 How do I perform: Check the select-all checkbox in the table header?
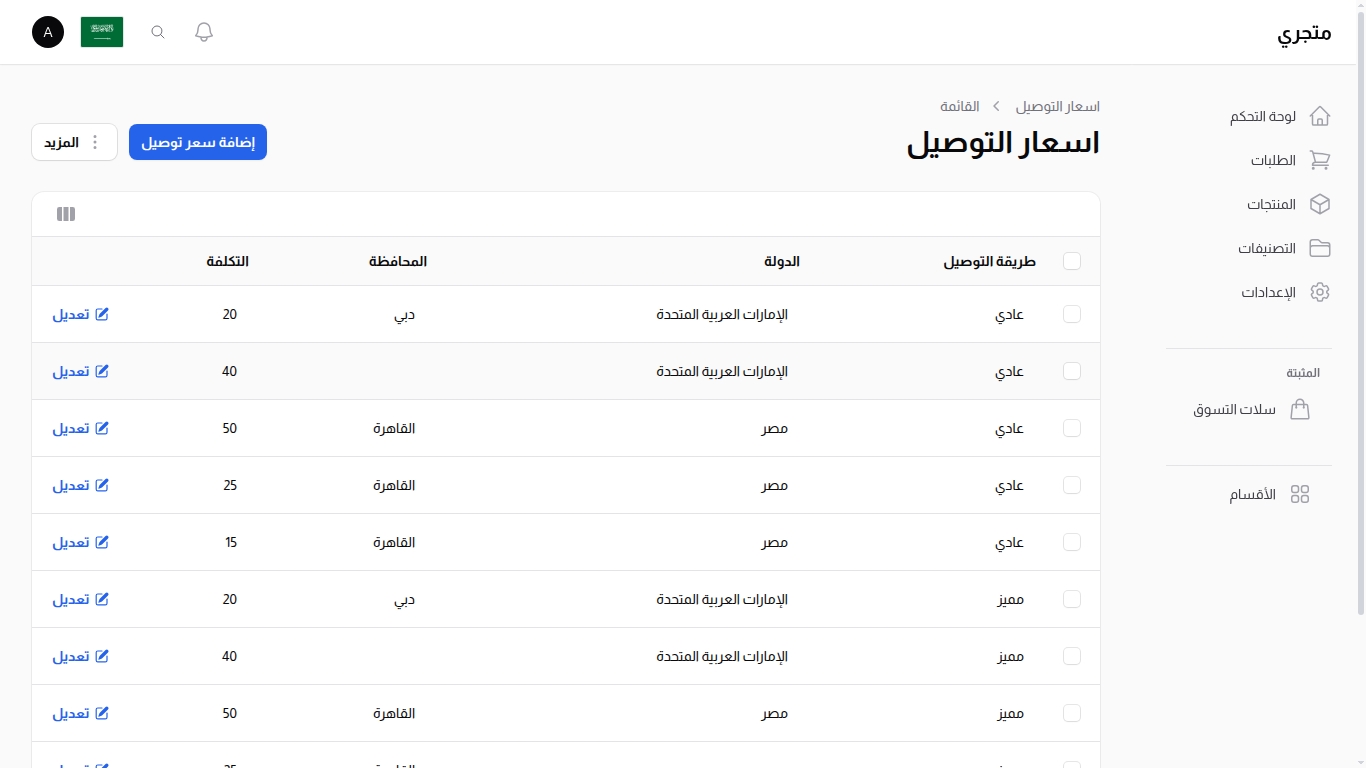[x=1071, y=261]
